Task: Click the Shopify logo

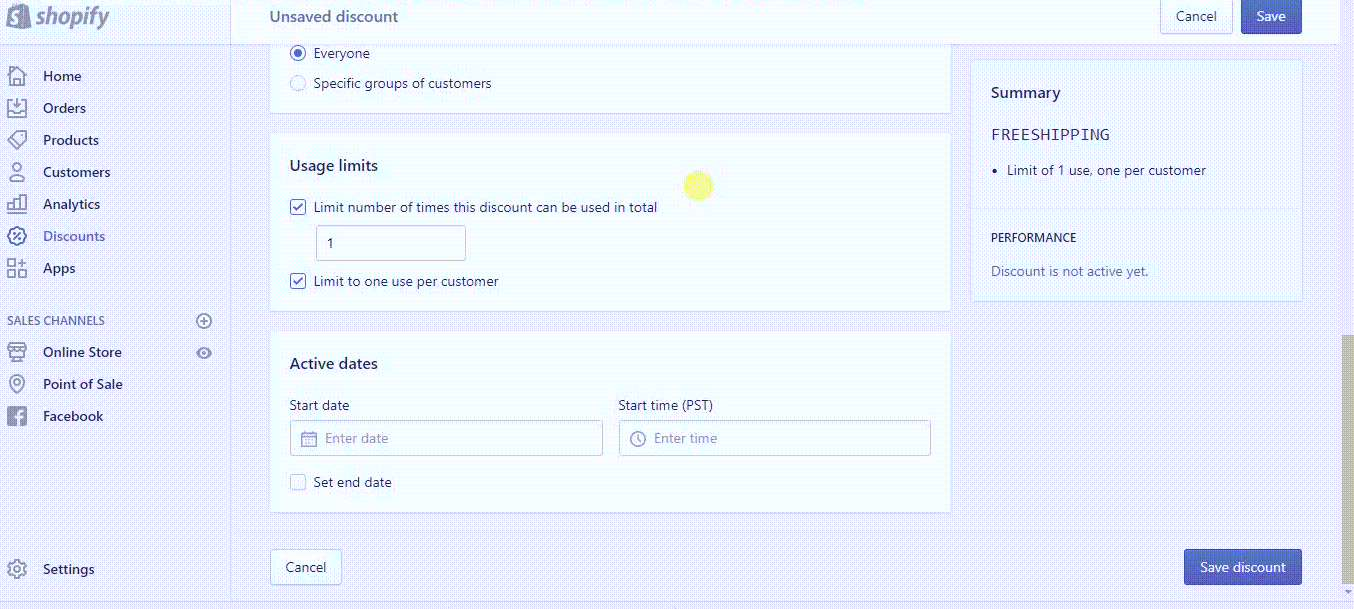Action: tap(57, 16)
